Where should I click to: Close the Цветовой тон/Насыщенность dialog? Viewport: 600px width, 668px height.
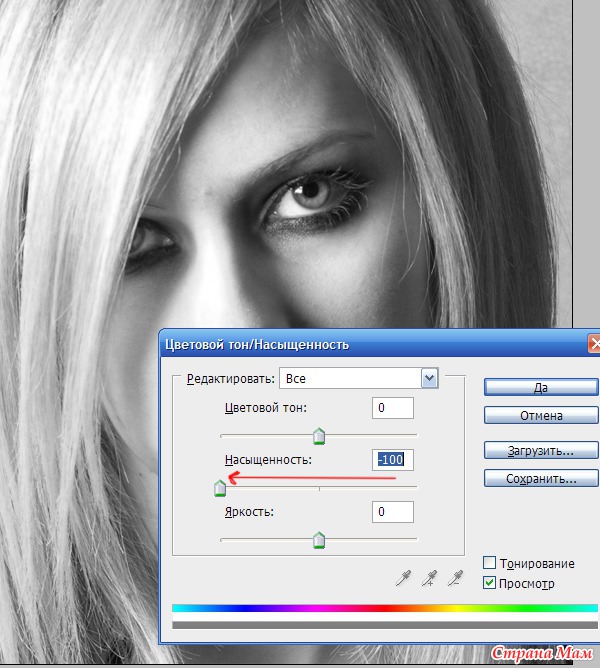tap(594, 343)
